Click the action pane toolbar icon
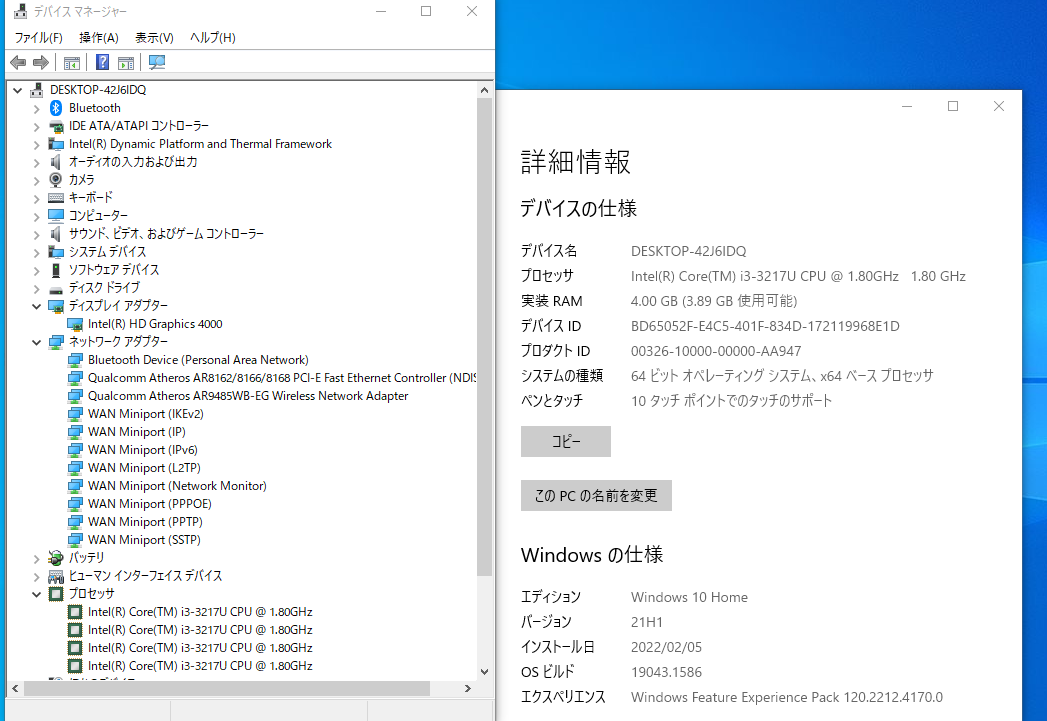This screenshot has width=1047, height=721. pyautogui.click(x=126, y=63)
